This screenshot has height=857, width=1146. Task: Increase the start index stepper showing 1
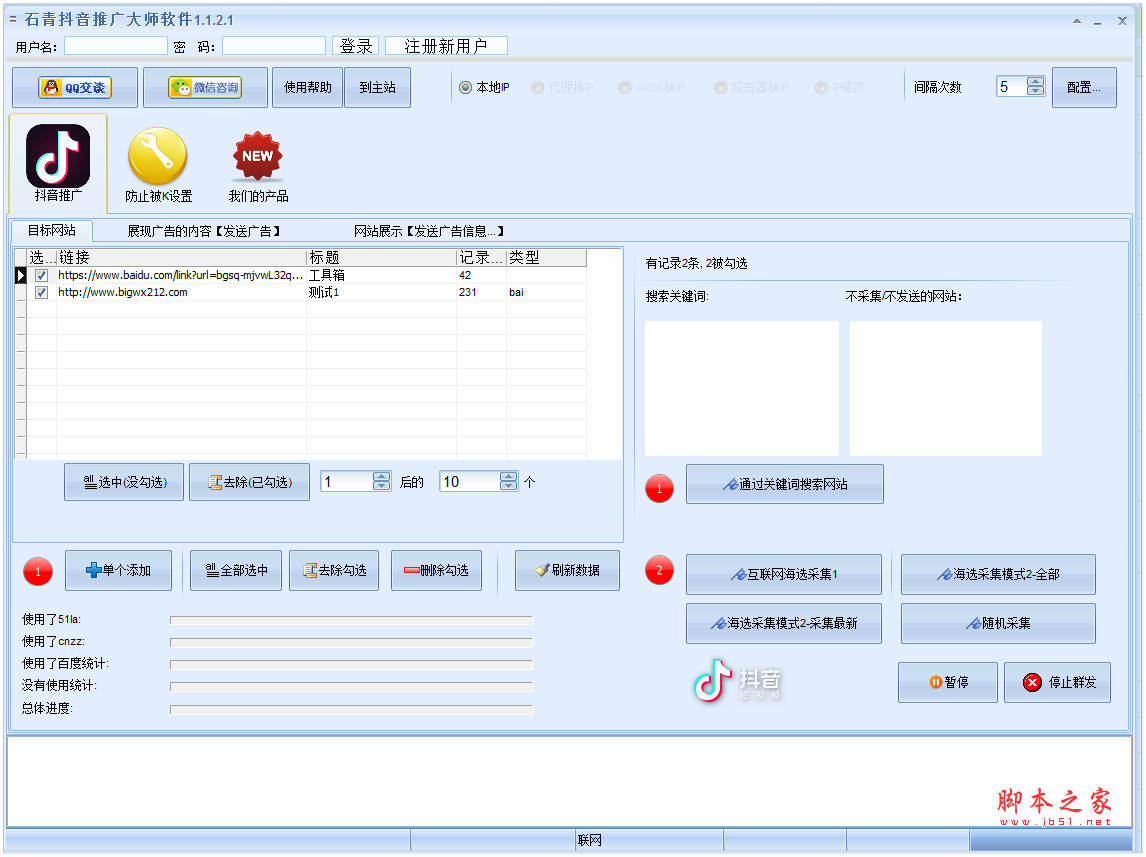coord(381,477)
